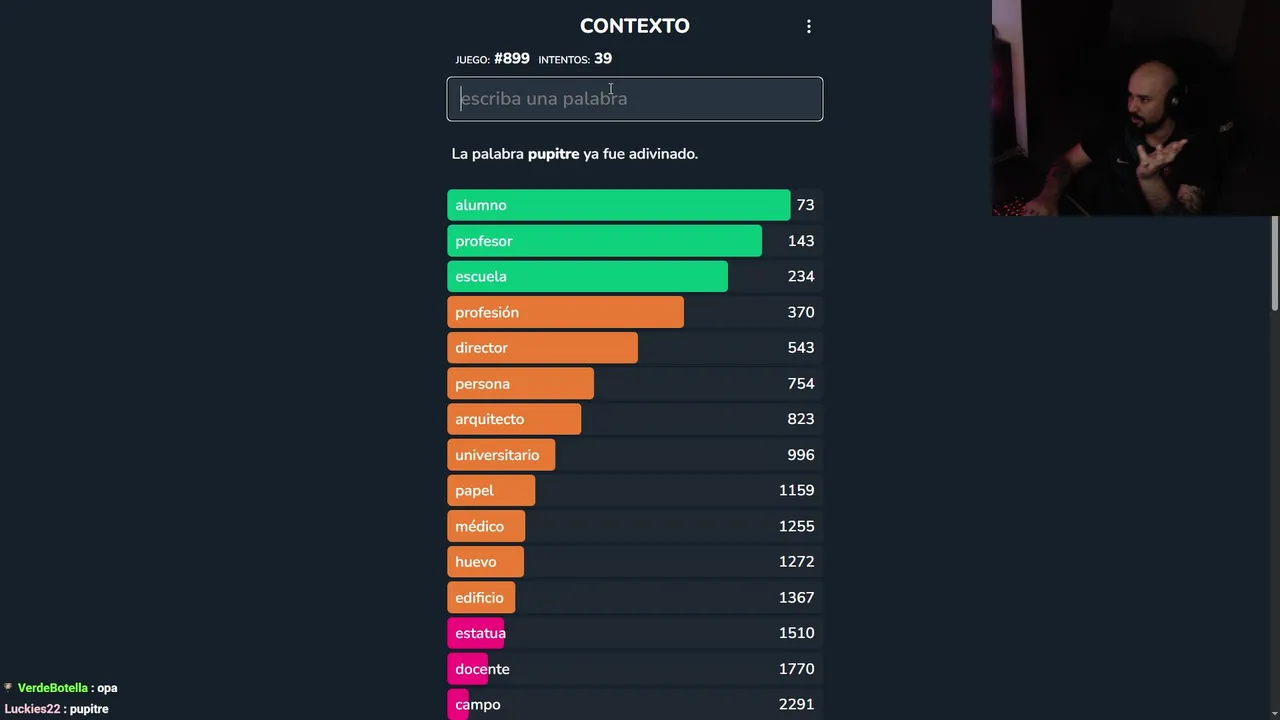Select the 'edificio' guess bar
Image resolution: width=1280 pixels, height=720 pixels.
(634, 597)
